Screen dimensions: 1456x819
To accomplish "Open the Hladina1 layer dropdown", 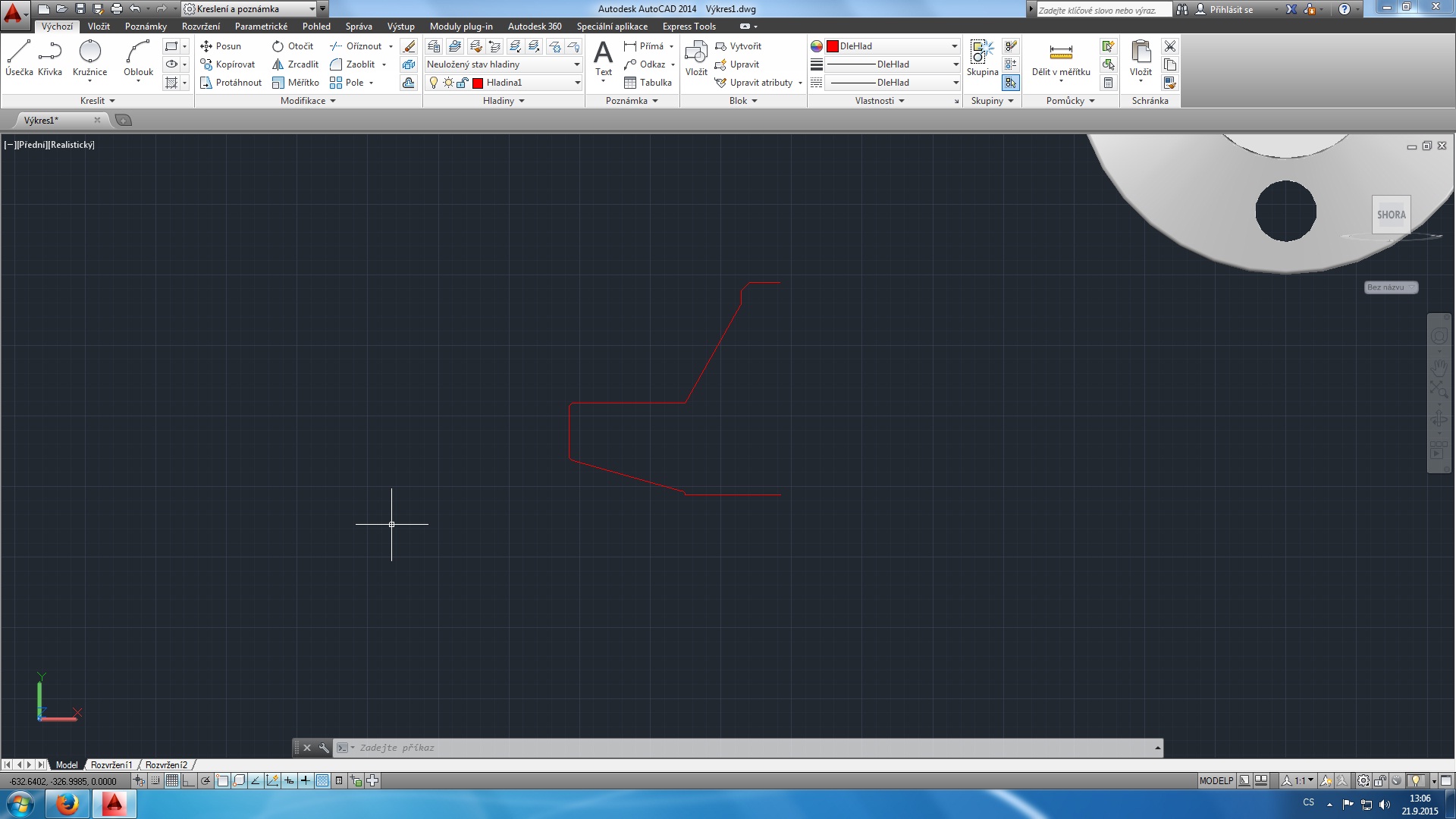I will click(x=577, y=83).
